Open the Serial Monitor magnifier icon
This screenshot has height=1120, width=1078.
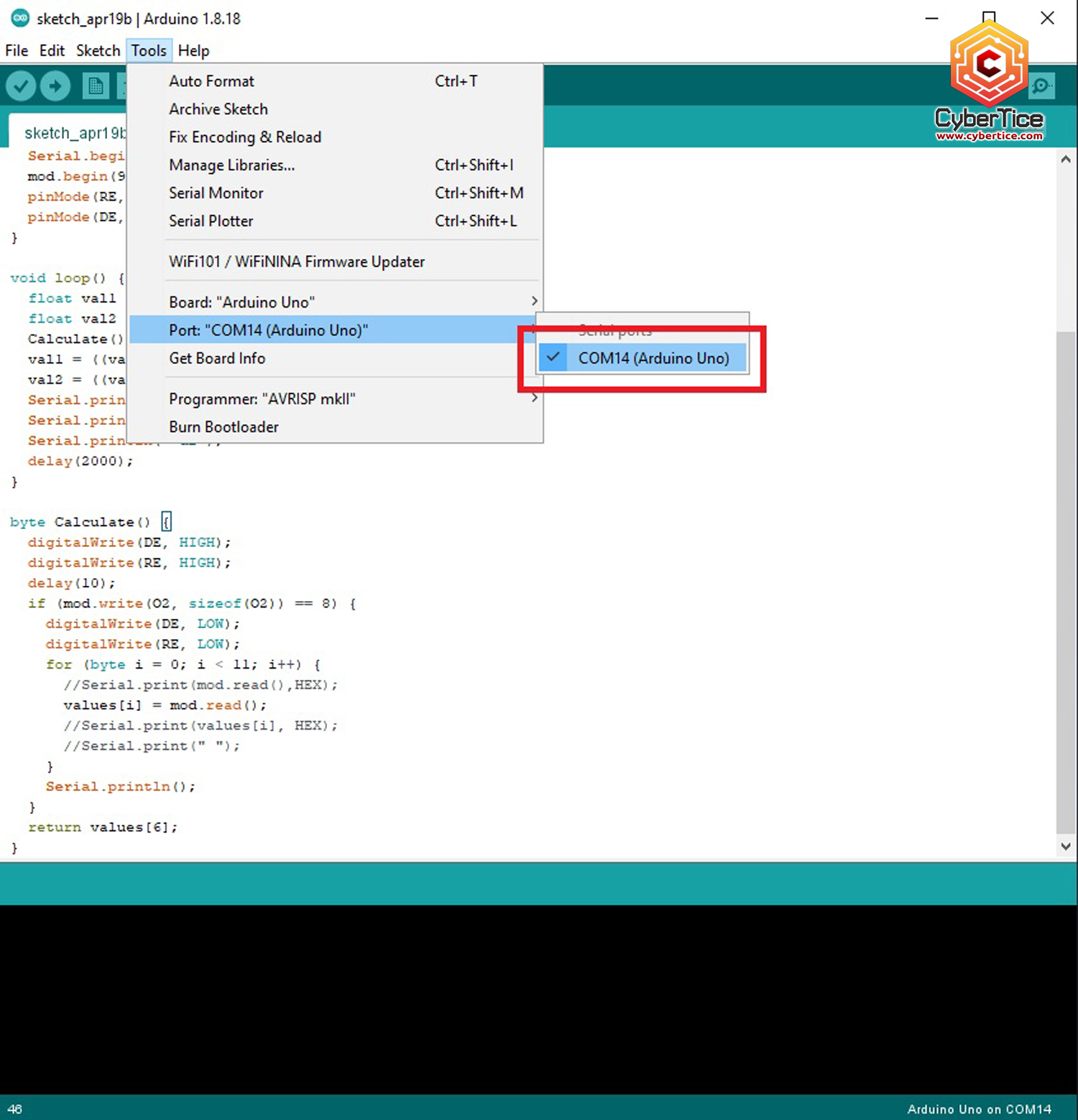(1041, 86)
